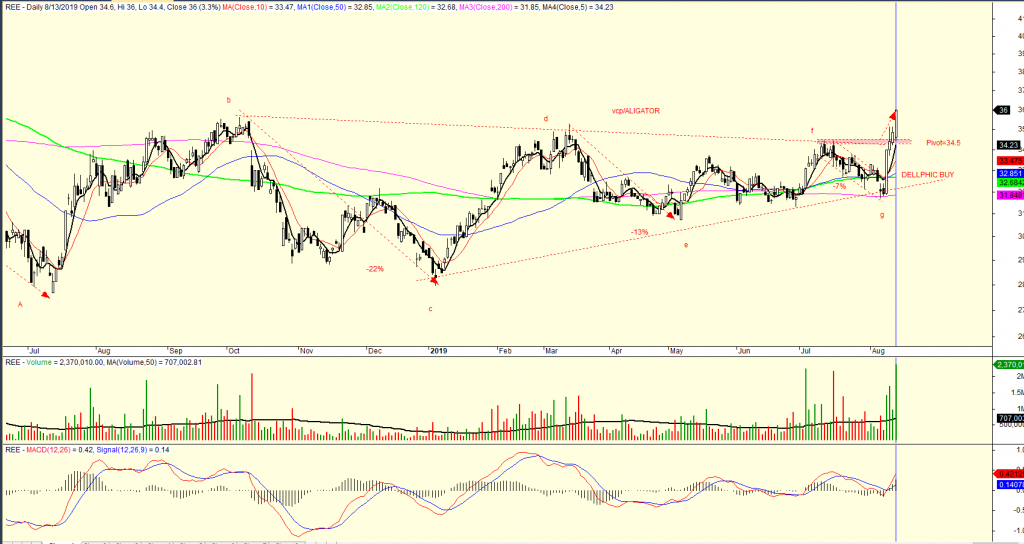The height and width of the screenshot is (544, 1024).
Task: Click the red arrow at swing low c
Action: click(x=434, y=281)
